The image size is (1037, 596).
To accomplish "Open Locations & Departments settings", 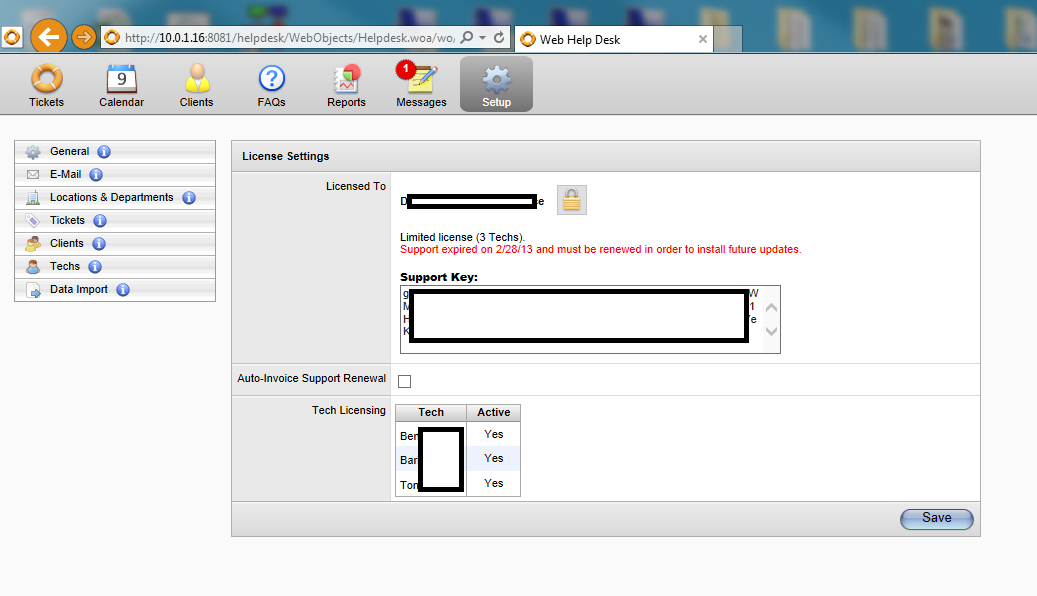I will click(112, 197).
